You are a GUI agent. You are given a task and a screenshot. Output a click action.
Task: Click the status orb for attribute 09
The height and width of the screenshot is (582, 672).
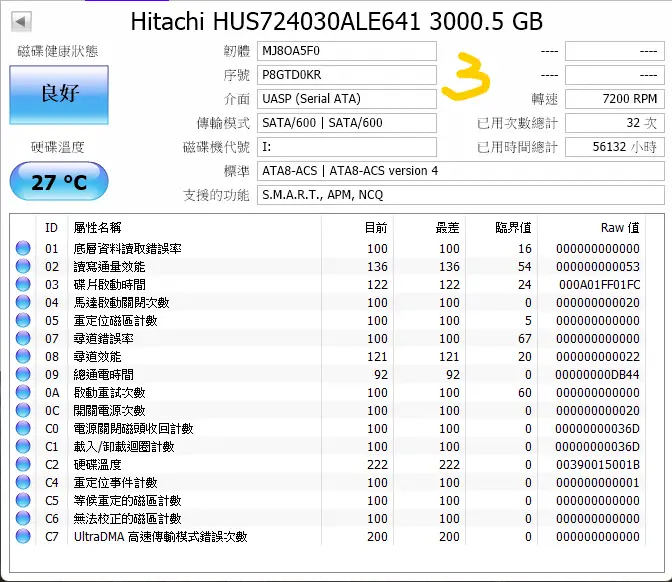[x=23, y=374]
